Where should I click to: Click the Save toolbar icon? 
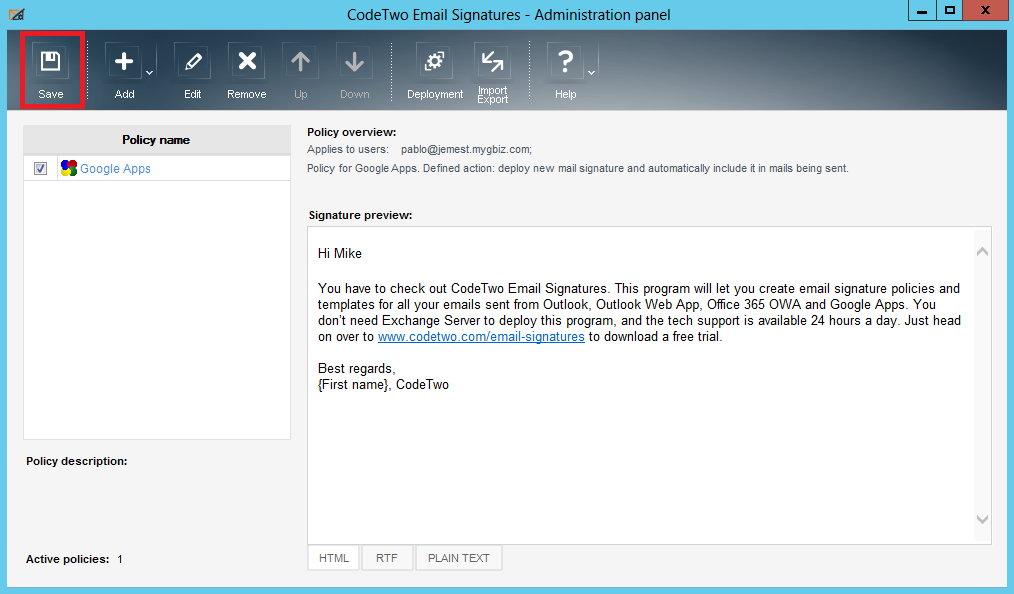pos(50,62)
